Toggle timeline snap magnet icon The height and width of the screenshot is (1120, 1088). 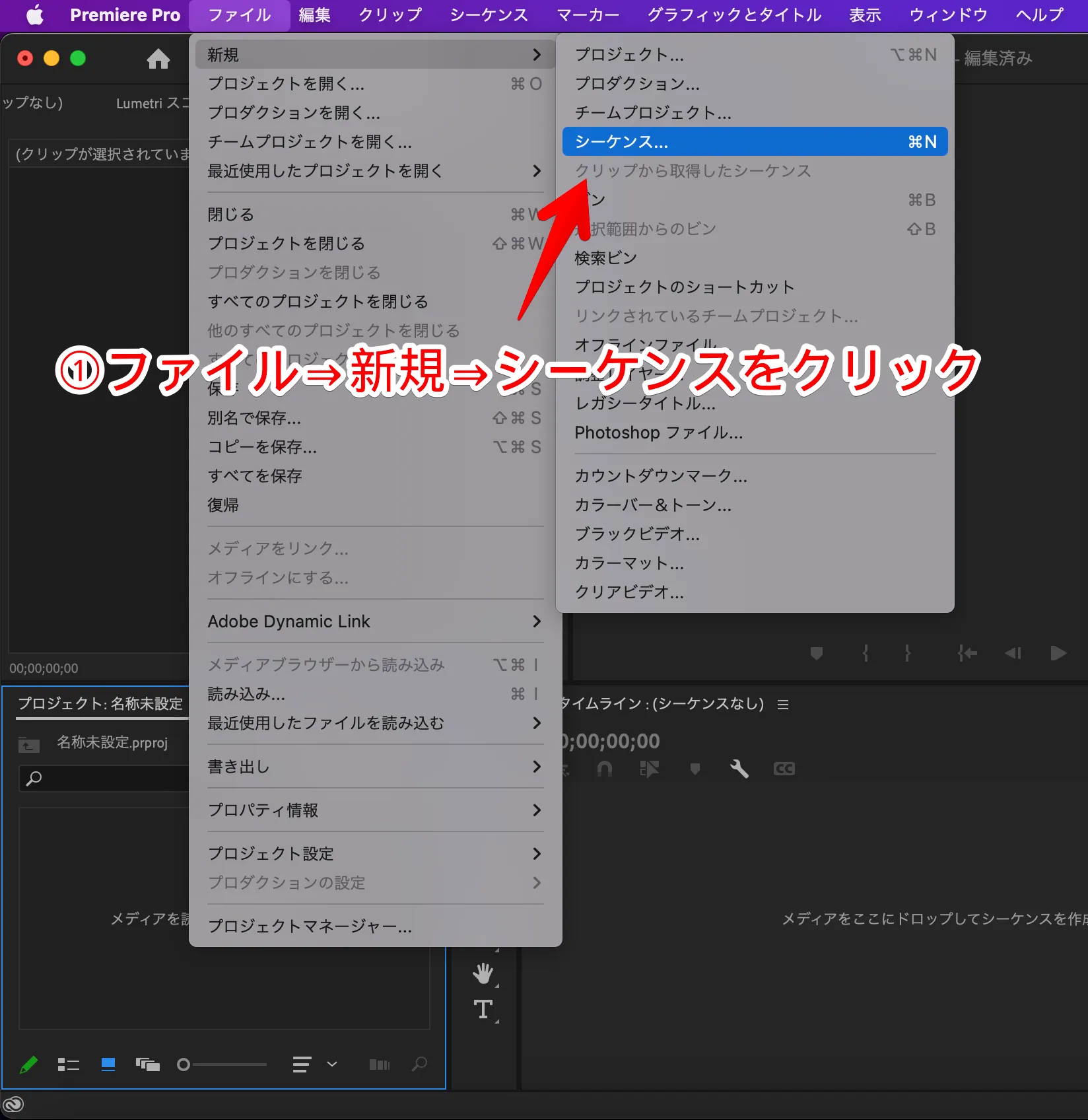pos(604,769)
